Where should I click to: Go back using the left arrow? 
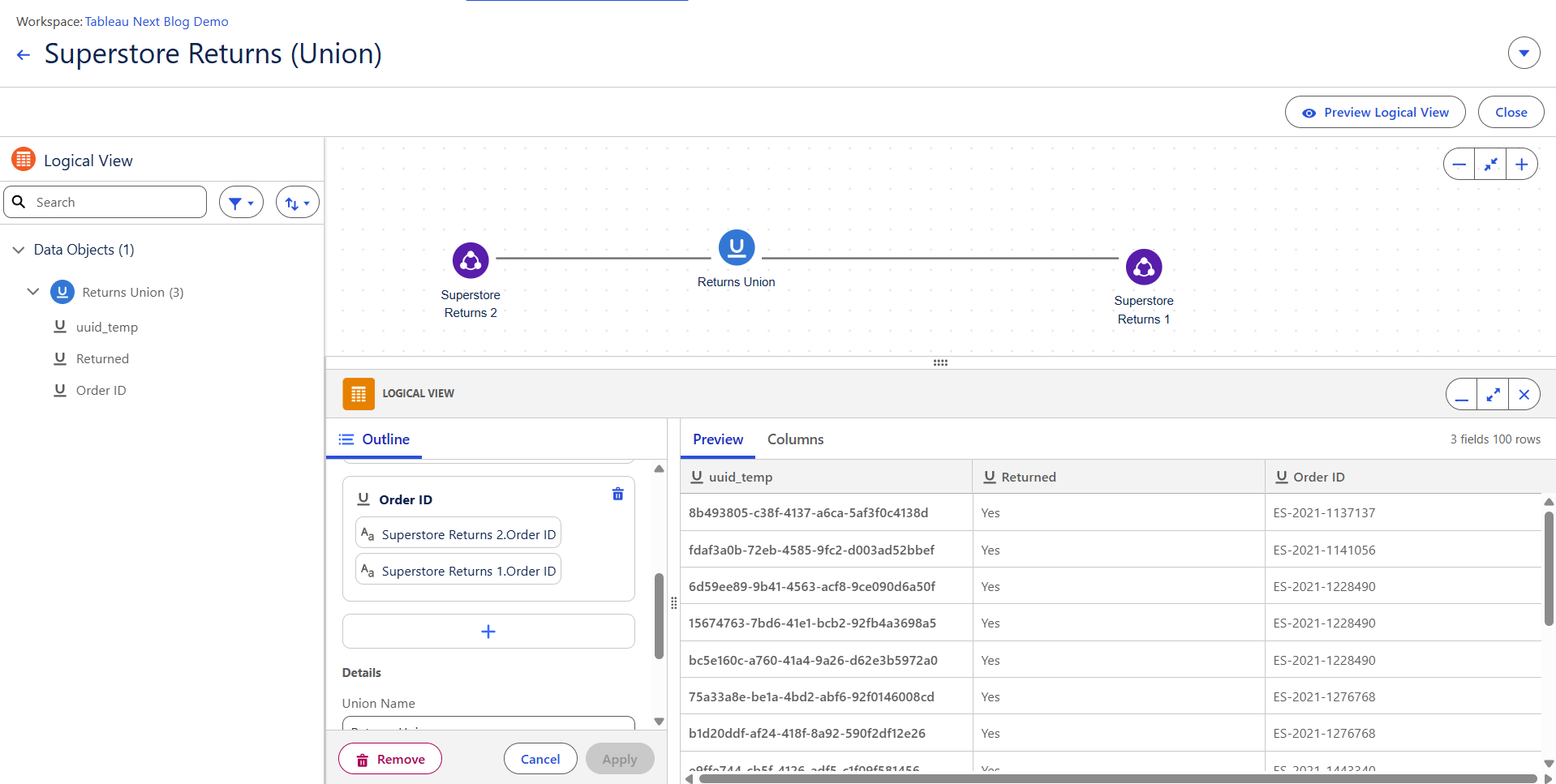(24, 54)
